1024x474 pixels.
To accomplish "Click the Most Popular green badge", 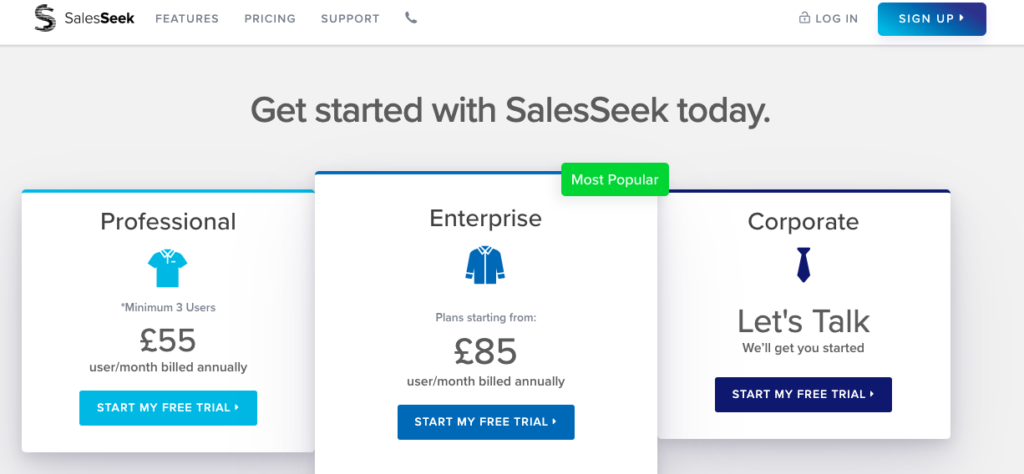I will 615,180.
